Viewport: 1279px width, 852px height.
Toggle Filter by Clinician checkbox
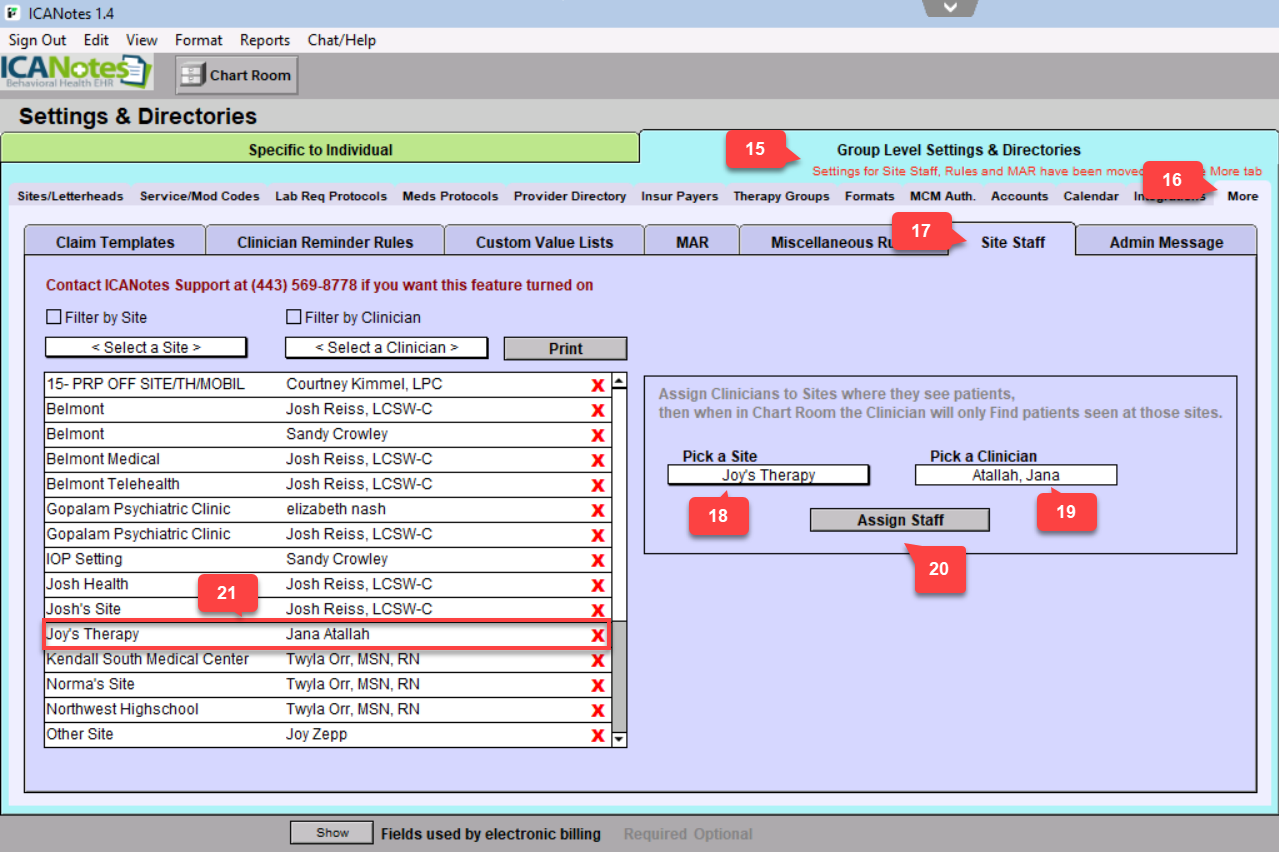[x=294, y=317]
